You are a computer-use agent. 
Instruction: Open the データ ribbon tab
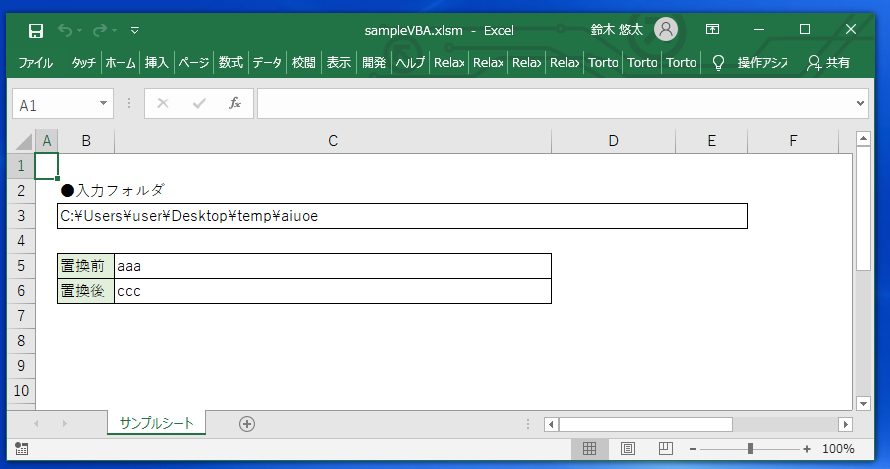click(x=267, y=62)
